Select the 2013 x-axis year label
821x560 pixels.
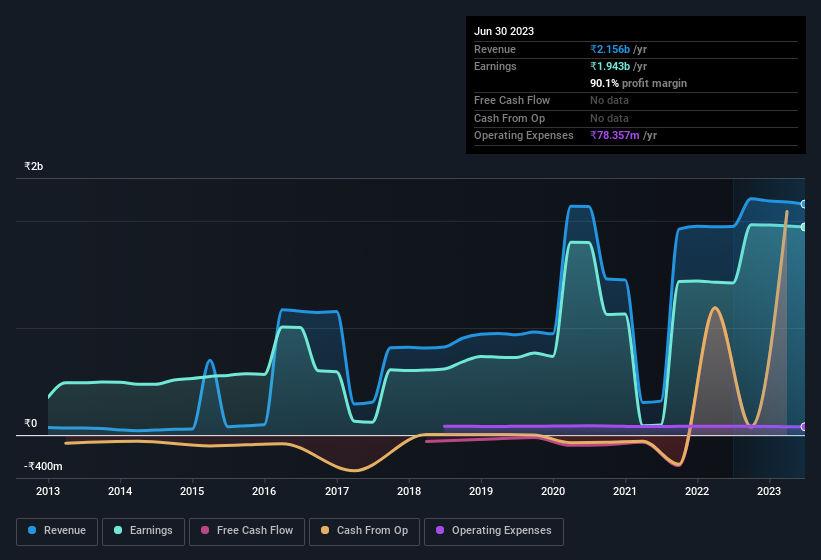tap(48, 491)
